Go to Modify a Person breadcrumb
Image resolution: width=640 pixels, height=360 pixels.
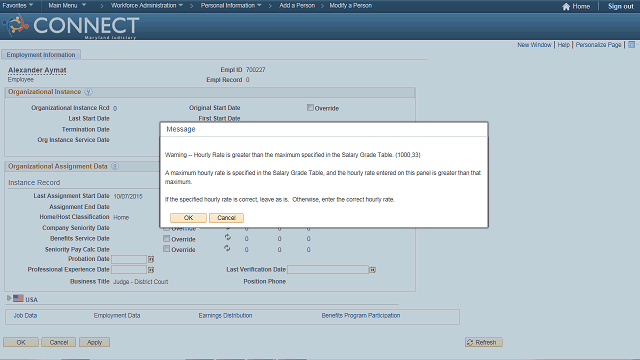click(x=351, y=6)
